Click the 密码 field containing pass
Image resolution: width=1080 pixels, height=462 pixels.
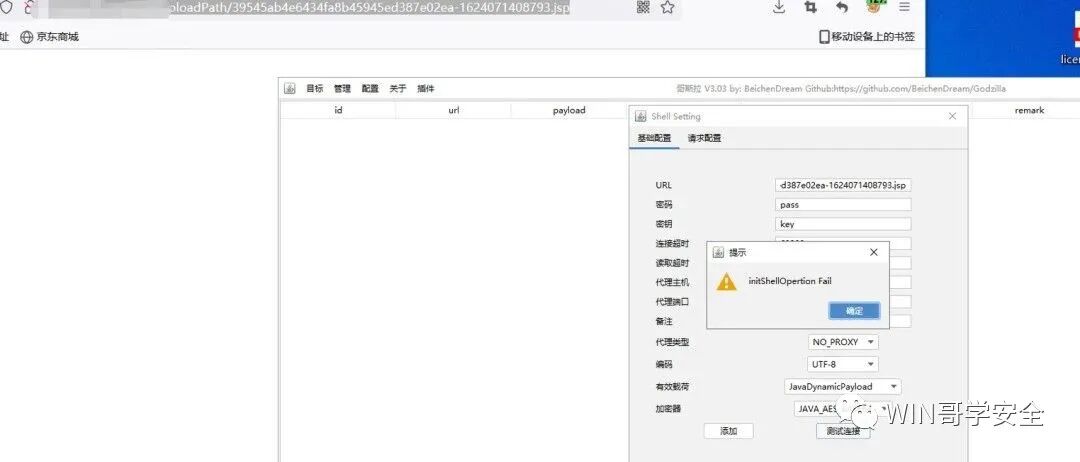843,204
